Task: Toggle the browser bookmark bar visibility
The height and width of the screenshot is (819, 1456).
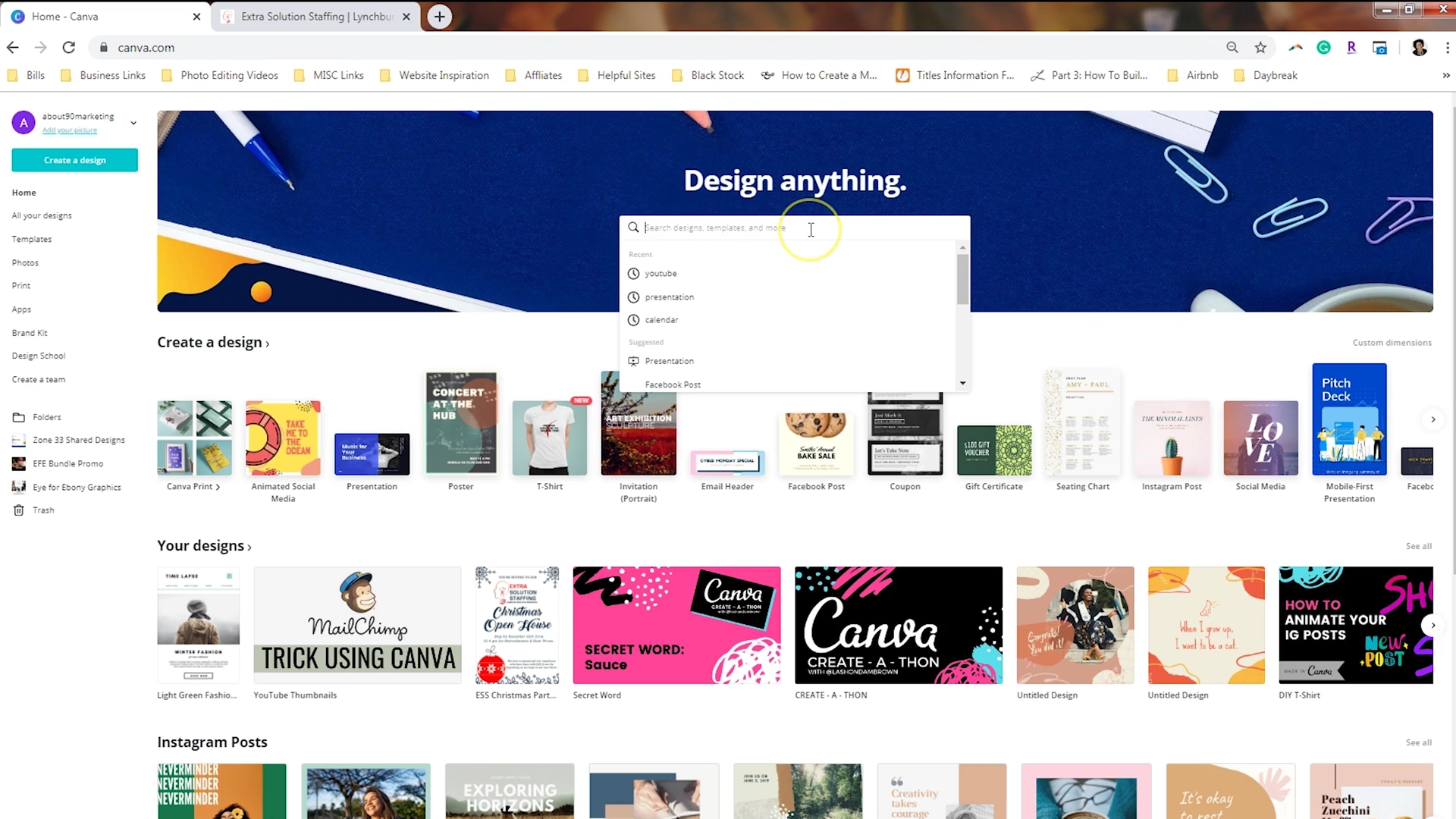Action: pyautogui.click(x=1448, y=47)
